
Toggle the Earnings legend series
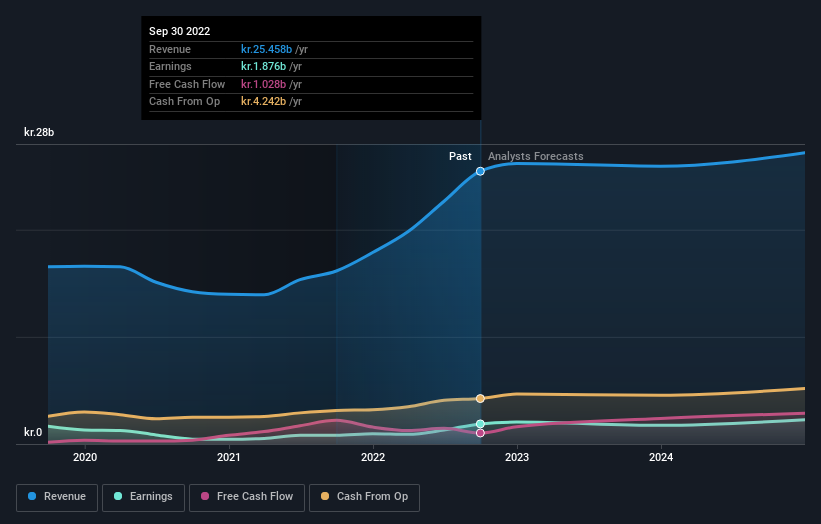[143, 497]
